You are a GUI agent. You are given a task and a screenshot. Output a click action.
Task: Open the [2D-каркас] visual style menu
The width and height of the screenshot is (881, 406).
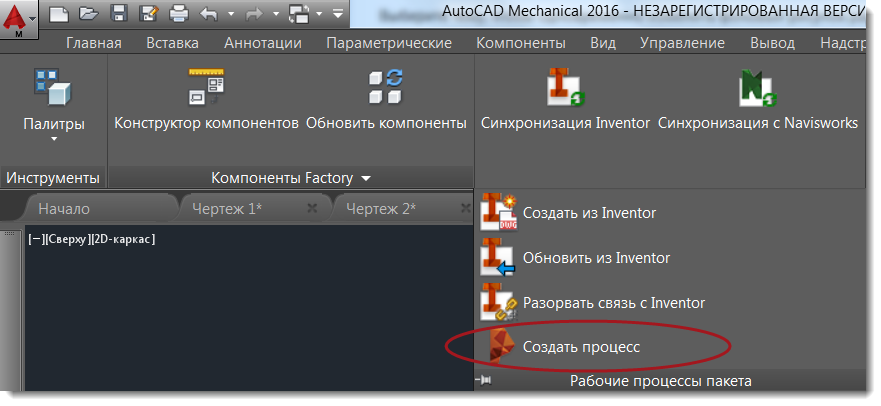coord(123,239)
